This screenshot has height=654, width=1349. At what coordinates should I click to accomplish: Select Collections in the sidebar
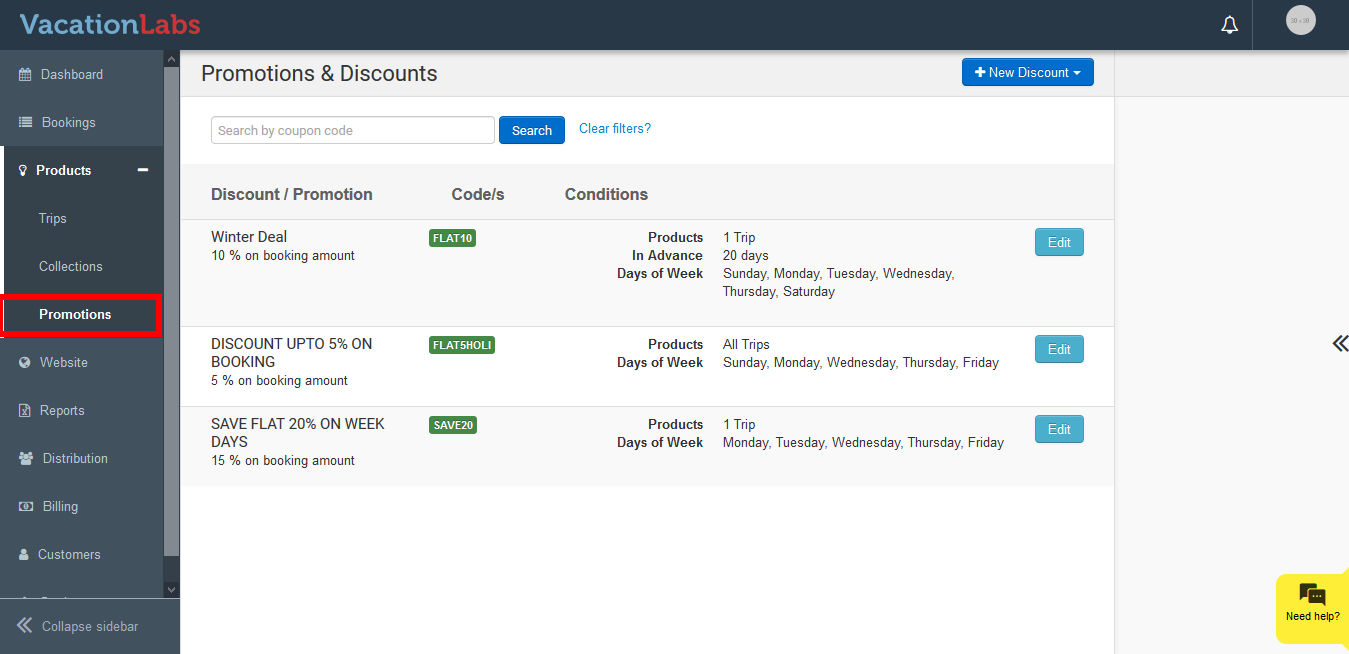tap(71, 266)
